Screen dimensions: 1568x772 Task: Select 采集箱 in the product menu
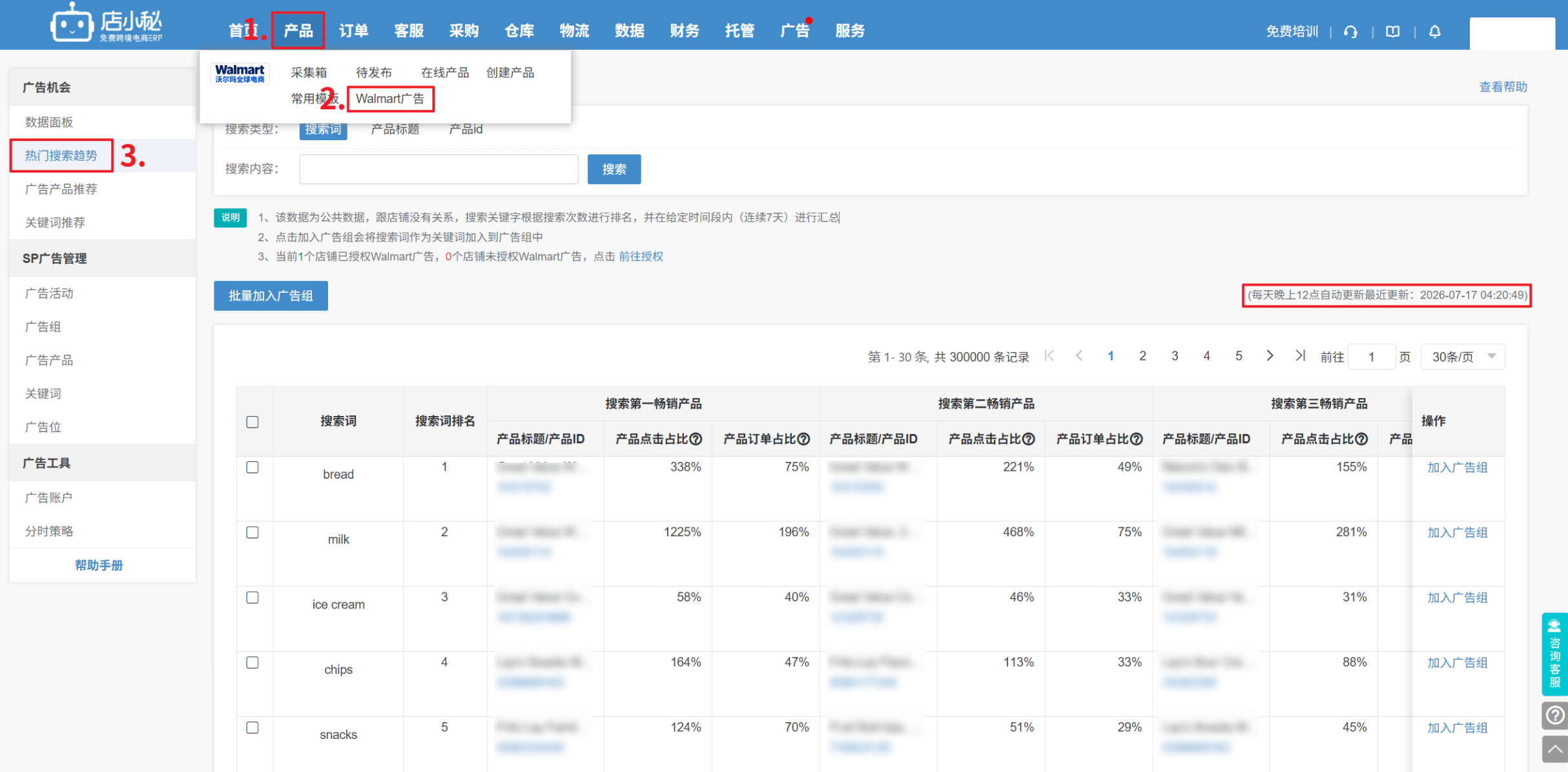[x=309, y=72]
